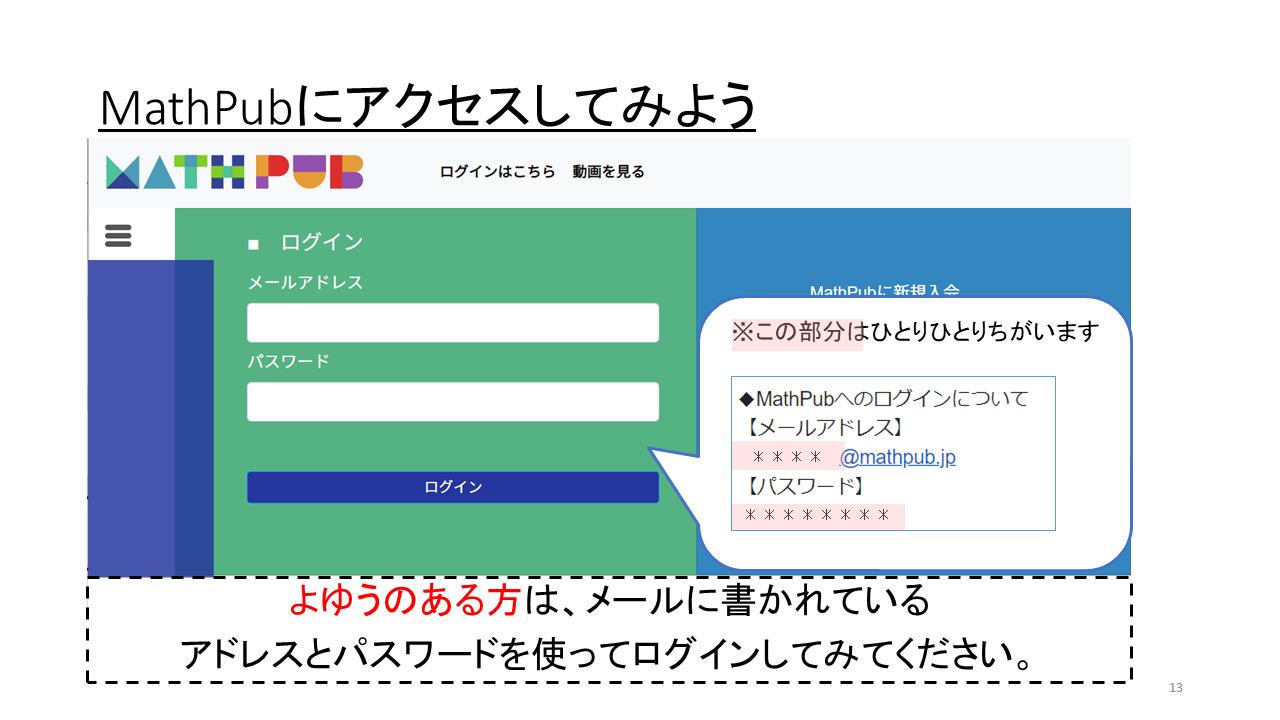Click the MathPubに新規入会 text
Image resolution: width=1280 pixels, height=720 pixels.
coord(885,291)
